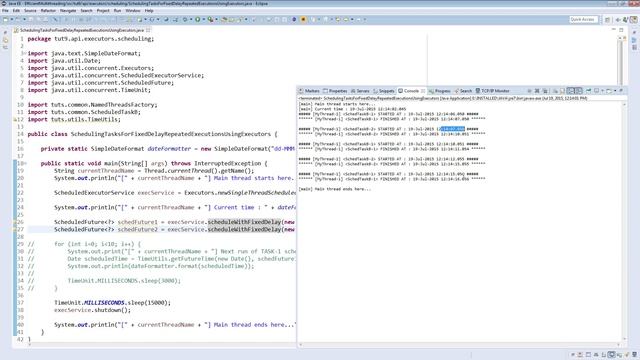Close the SchedulingTasksForFixedDelay editor tab
The image size is (640, 360).
(x=148, y=30)
